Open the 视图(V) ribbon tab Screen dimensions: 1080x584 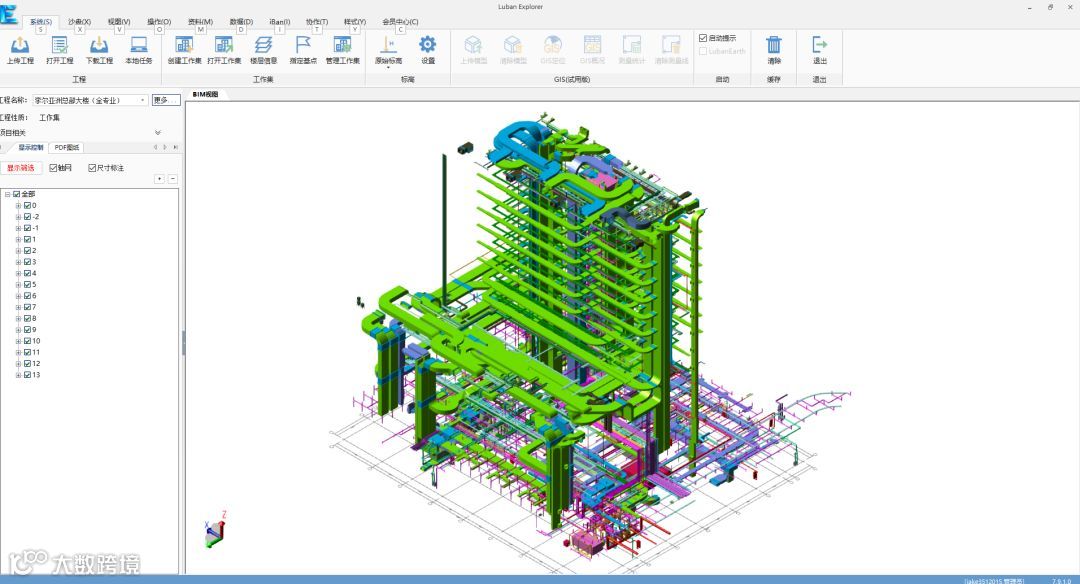pyautogui.click(x=118, y=22)
